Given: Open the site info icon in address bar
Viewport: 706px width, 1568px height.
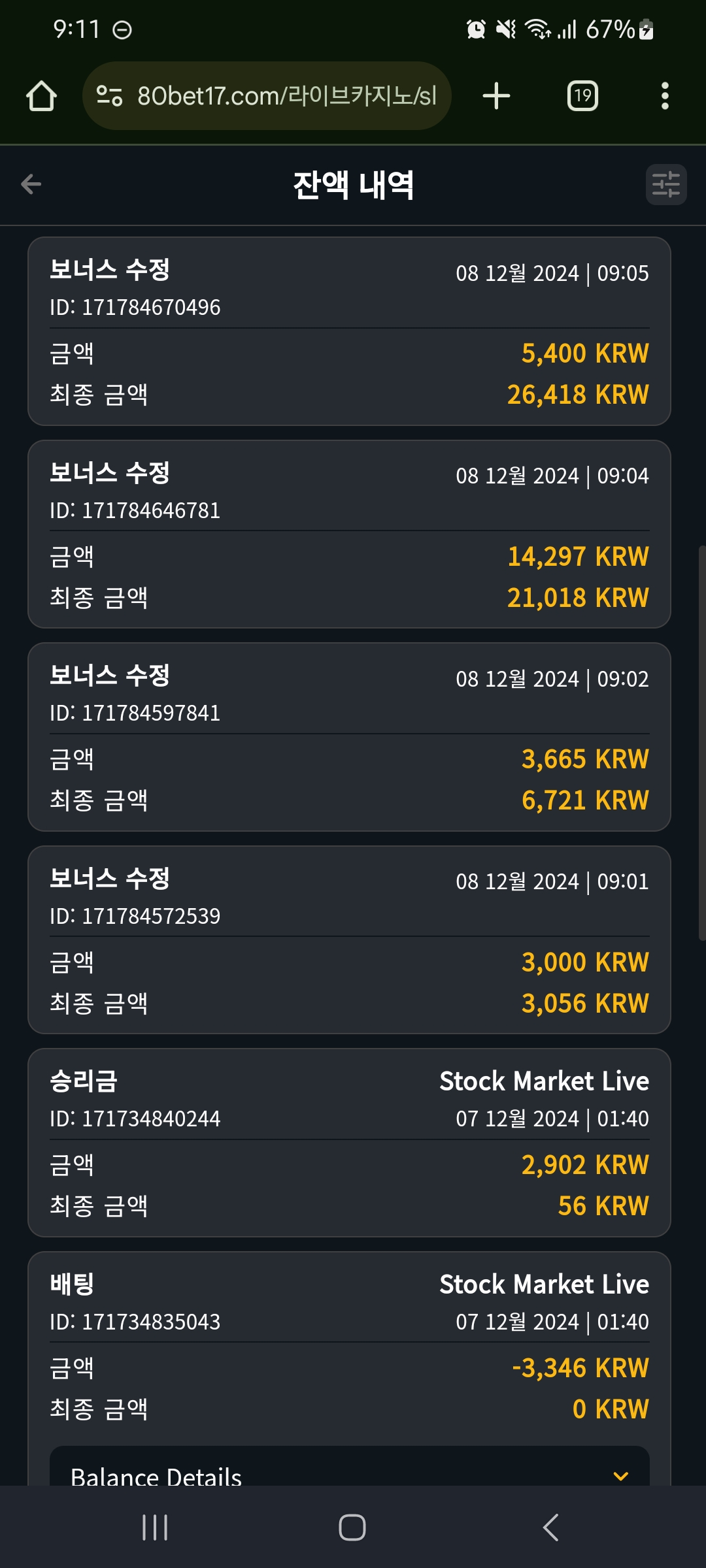Looking at the screenshot, I should (109, 96).
